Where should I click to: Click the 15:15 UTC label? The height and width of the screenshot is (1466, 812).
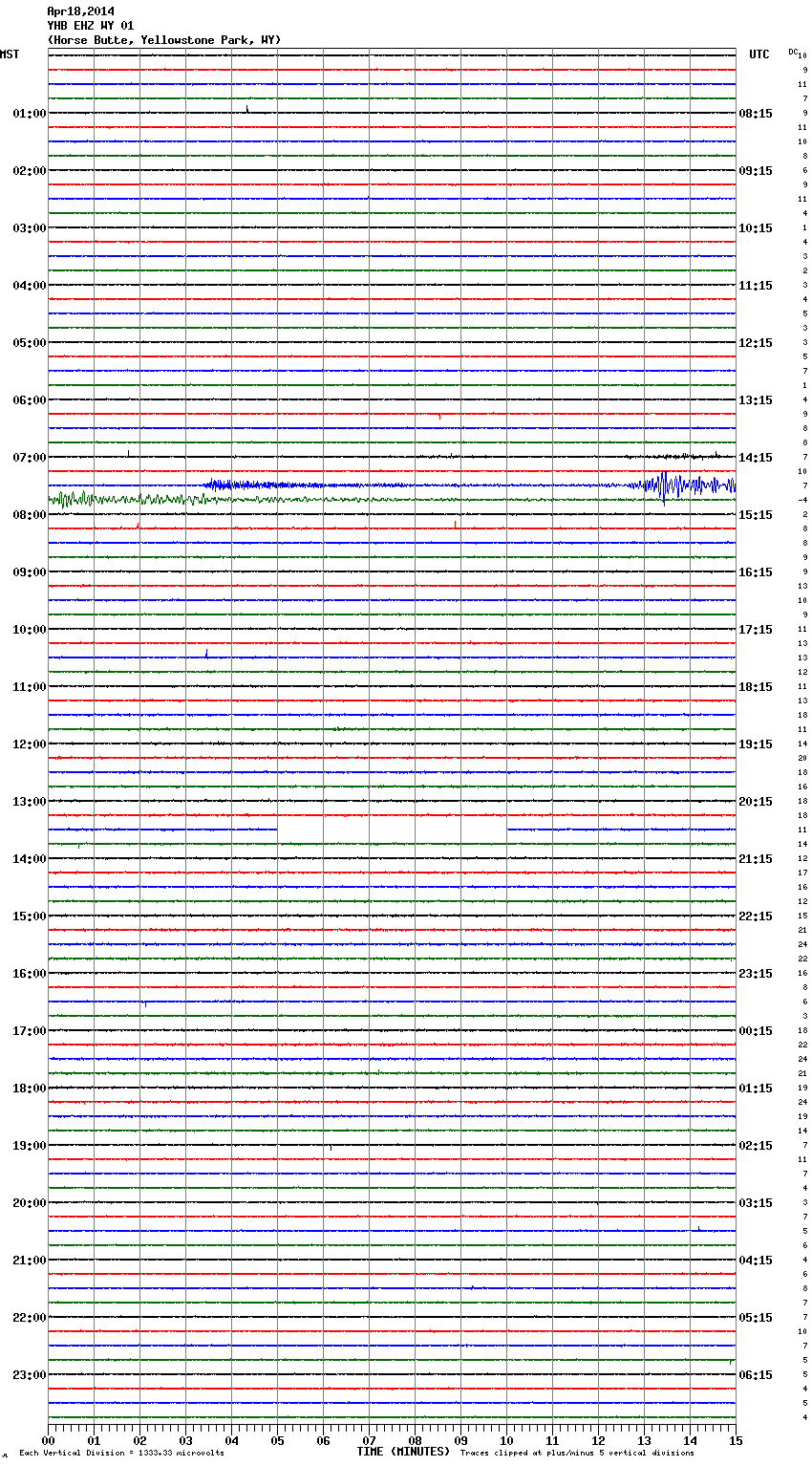point(756,515)
